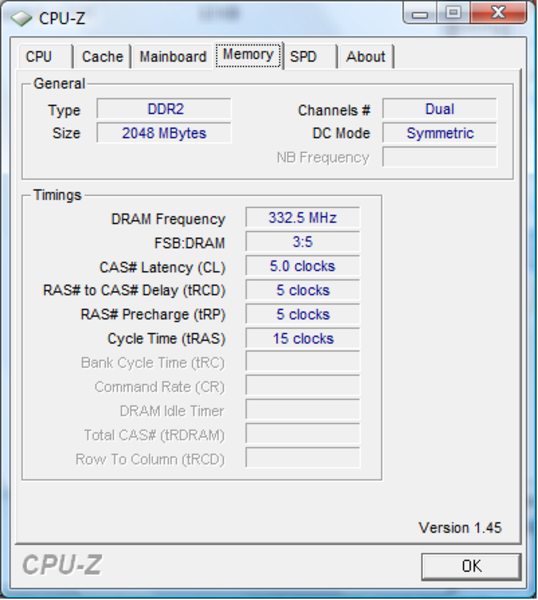Click the empty NB Frequency field
The image size is (538, 600).
coord(440,157)
